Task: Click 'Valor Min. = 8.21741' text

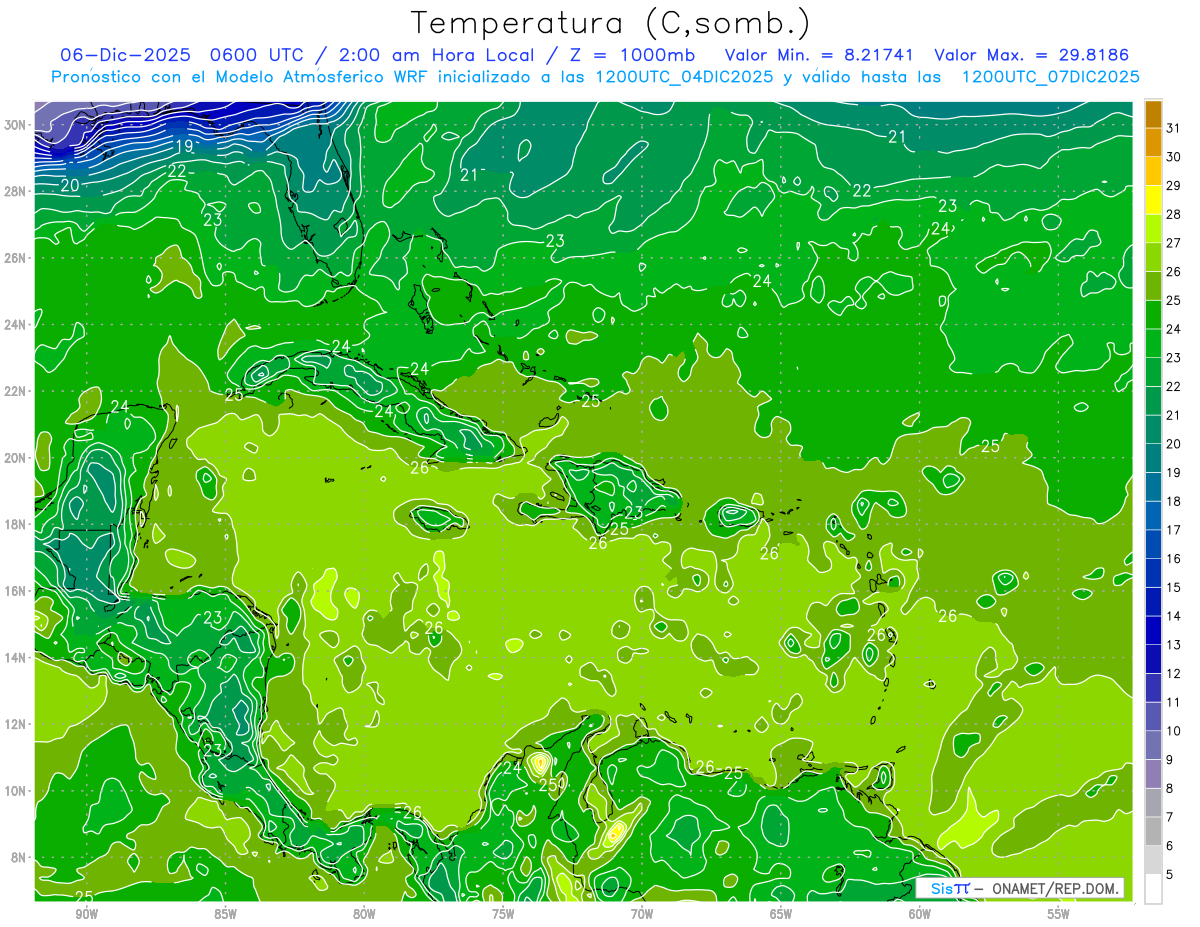Action: coord(821,54)
